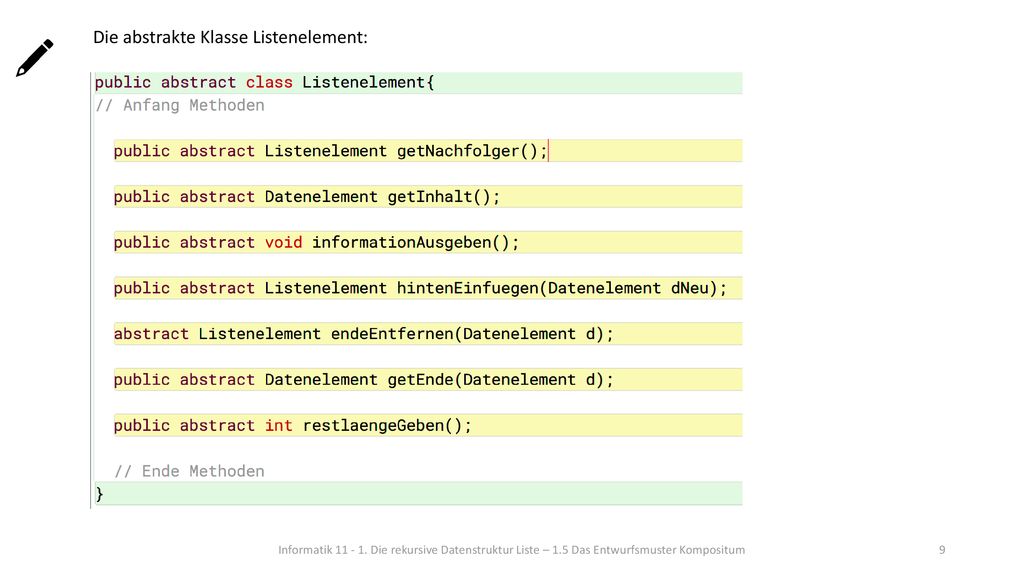Click the closing brace of the class
The width and height of the screenshot is (1024, 576).
pos(99,494)
